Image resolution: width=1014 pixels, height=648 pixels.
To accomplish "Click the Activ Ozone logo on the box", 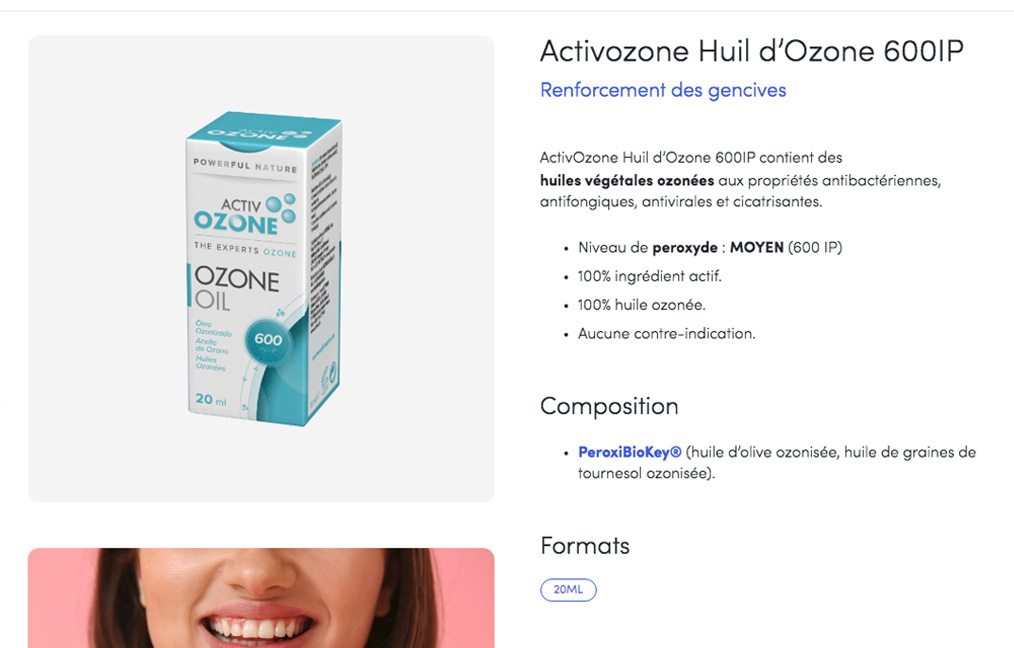I will coord(244,215).
